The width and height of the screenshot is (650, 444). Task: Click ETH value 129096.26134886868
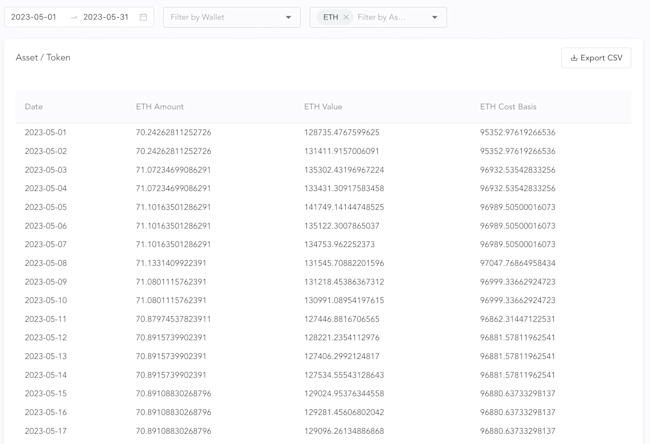point(344,431)
